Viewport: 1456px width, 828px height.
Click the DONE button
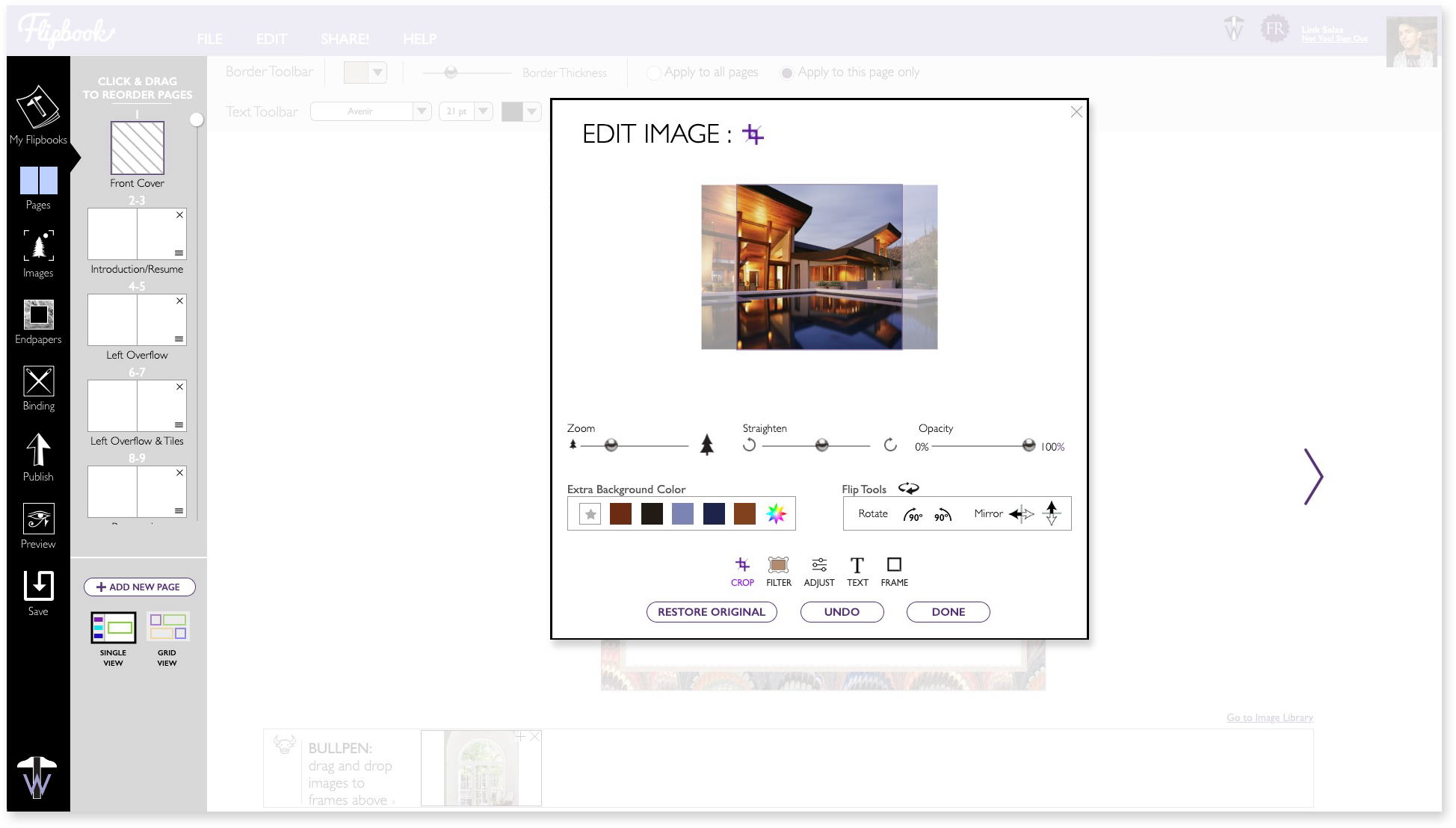948,612
